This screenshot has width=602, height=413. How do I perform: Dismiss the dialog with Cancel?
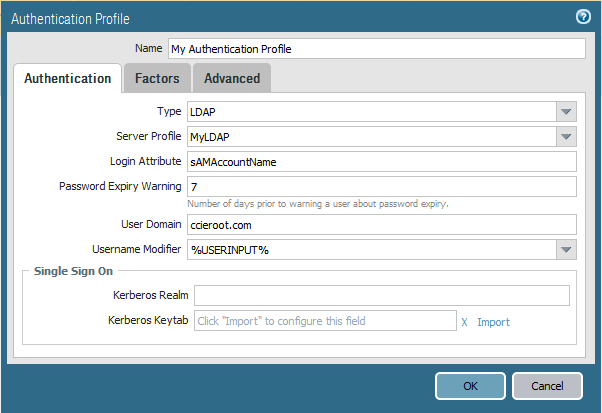point(546,386)
